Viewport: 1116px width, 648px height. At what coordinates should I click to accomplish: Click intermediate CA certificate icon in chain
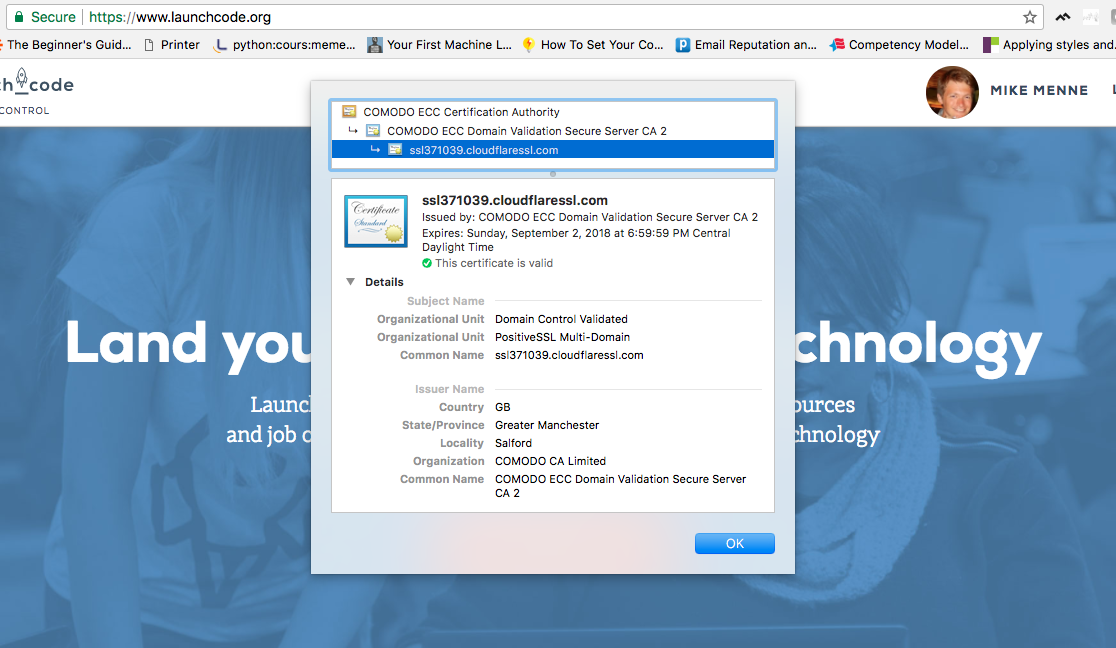pos(373,131)
